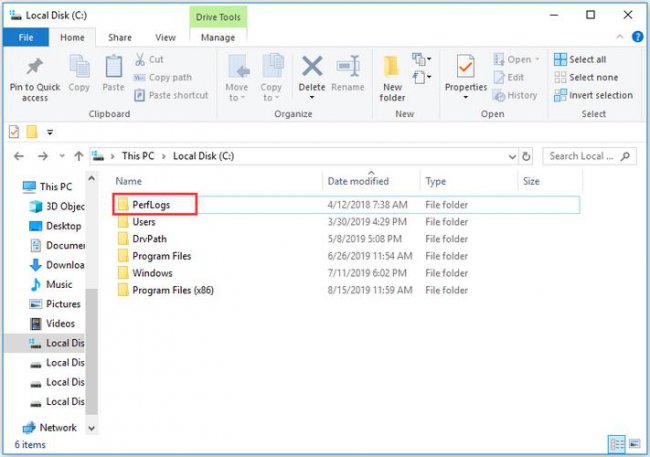Click Paste shortcut in ribbon
This screenshot has height=457, width=650.
click(x=171, y=95)
